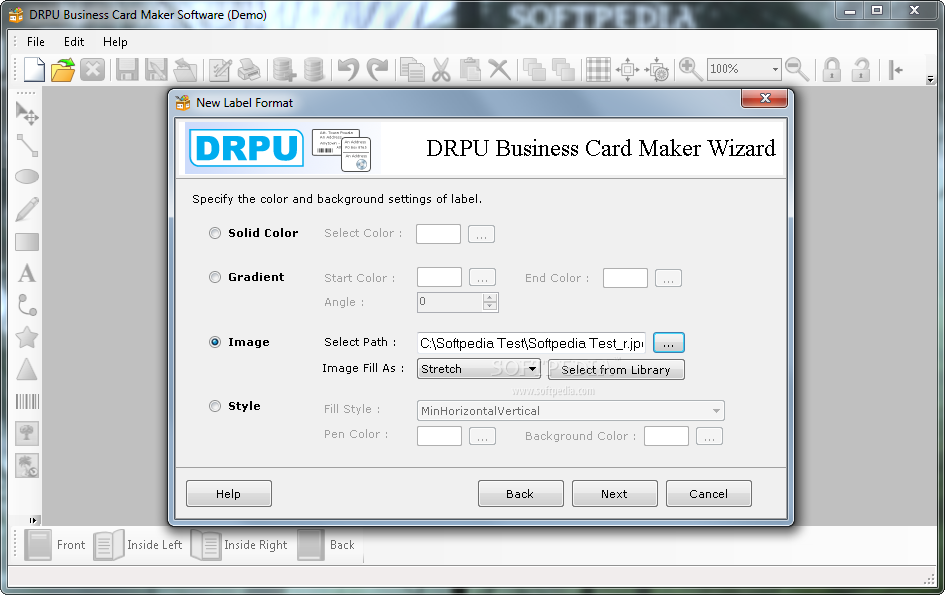Select the Star shape tool

pos(27,337)
